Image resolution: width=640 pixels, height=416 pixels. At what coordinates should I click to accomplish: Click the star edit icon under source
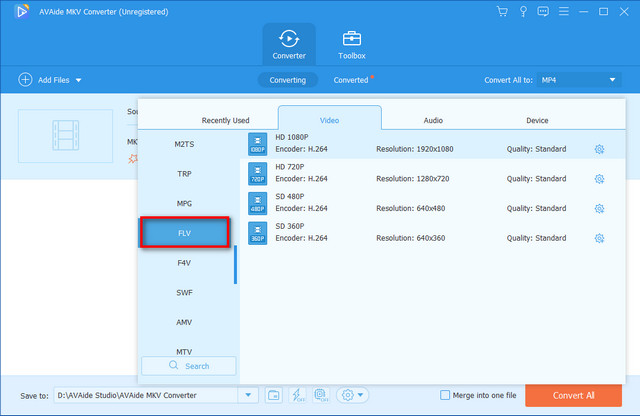pos(133,158)
